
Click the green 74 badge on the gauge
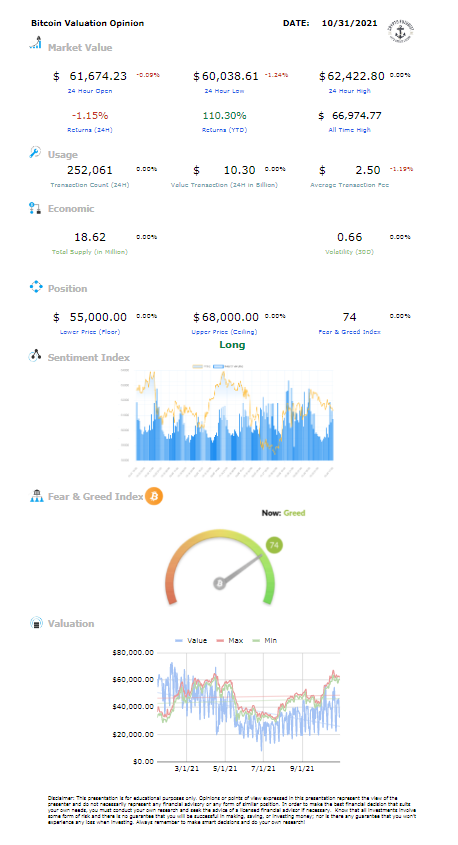pos(274,545)
